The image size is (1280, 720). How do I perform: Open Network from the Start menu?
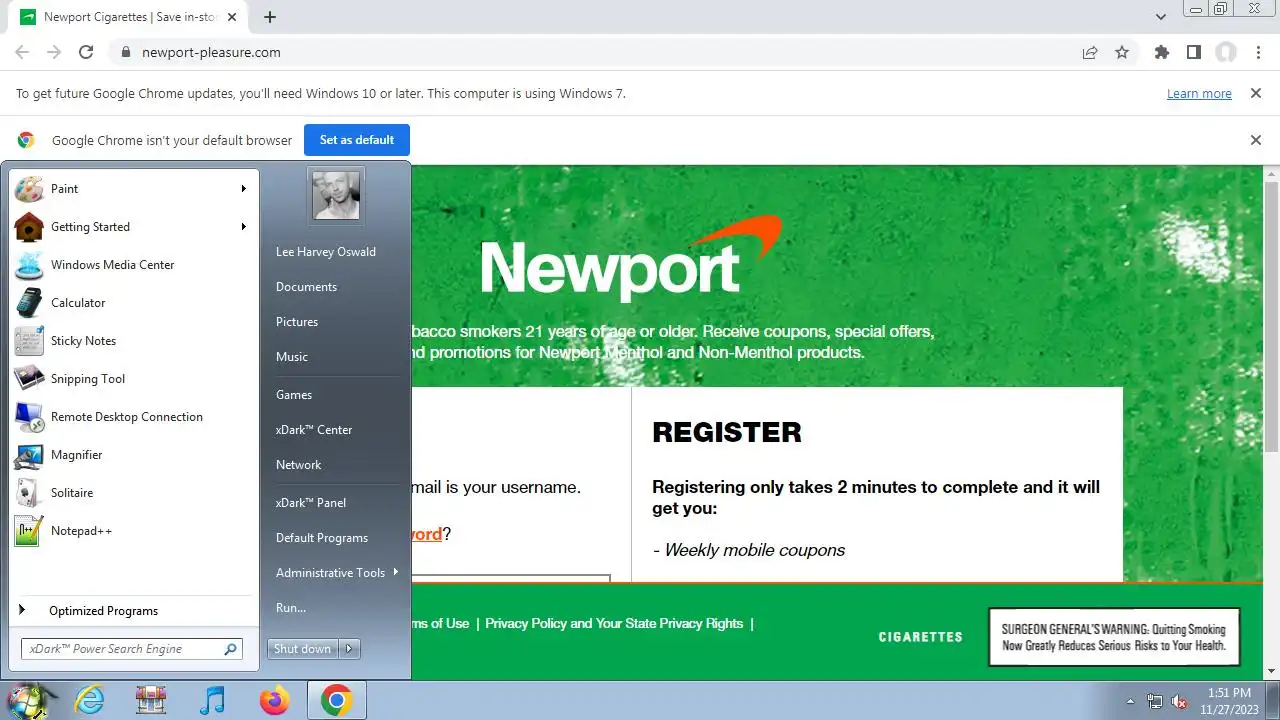click(x=298, y=465)
